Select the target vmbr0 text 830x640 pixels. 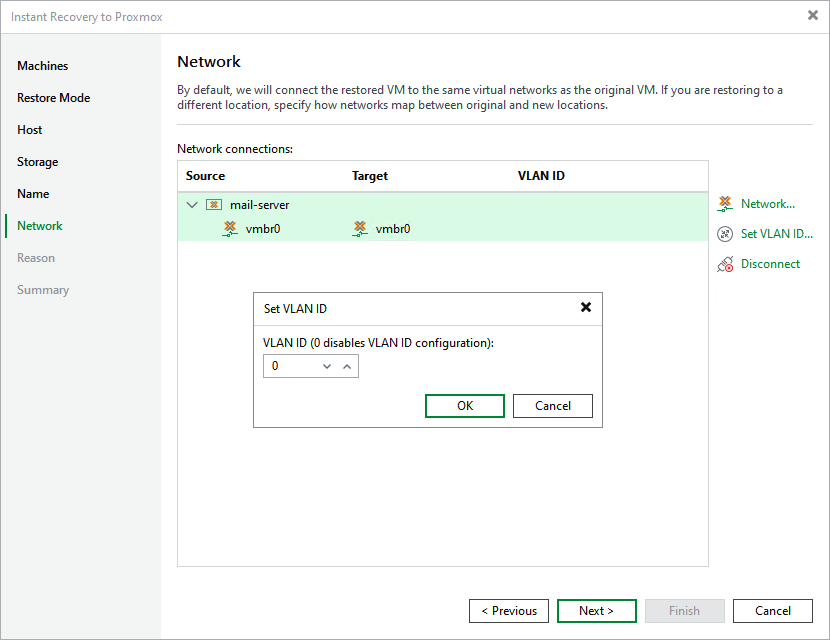coord(393,229)
